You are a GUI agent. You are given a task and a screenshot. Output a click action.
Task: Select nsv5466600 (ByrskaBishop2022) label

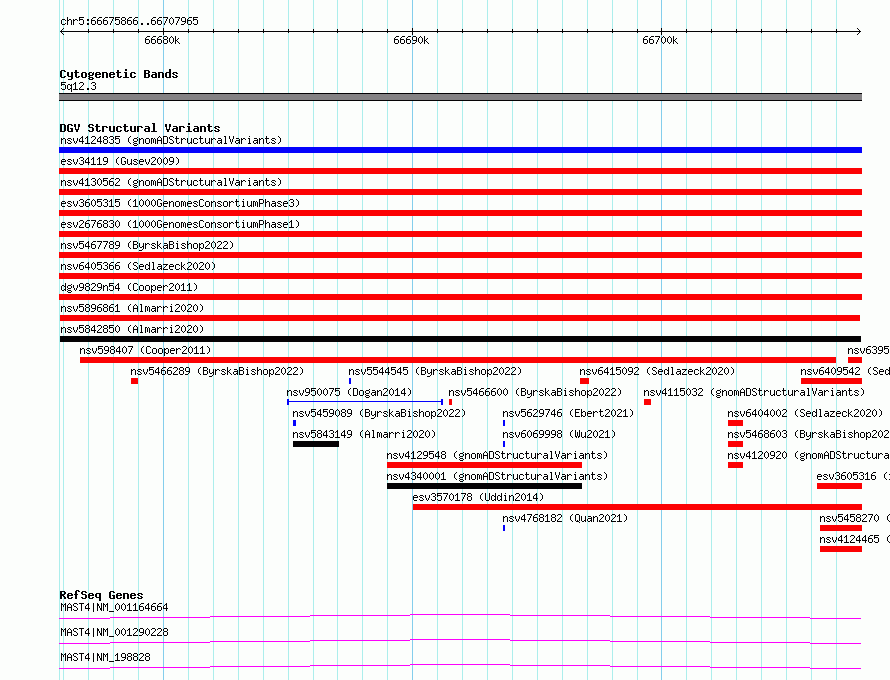click(x=535, y=392)
